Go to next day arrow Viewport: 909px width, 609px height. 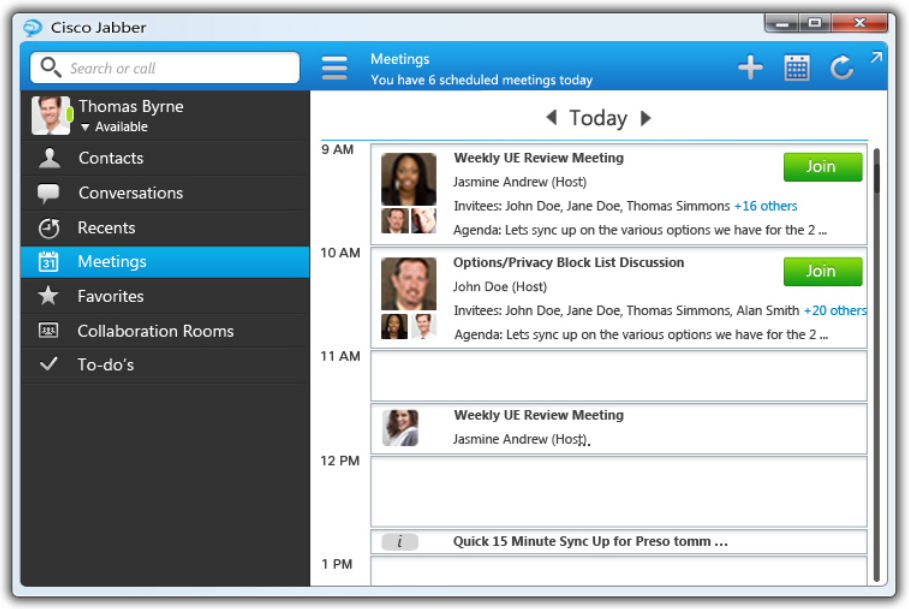(645, 118)
